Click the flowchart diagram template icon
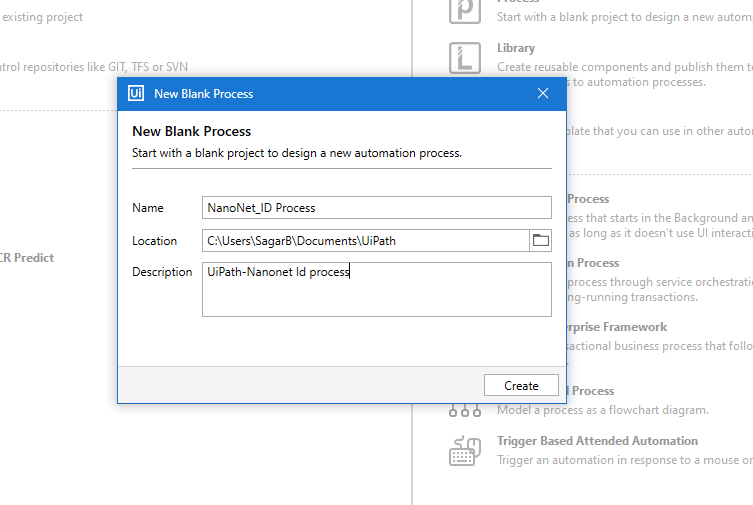753x505 pixels. [465, 411]
